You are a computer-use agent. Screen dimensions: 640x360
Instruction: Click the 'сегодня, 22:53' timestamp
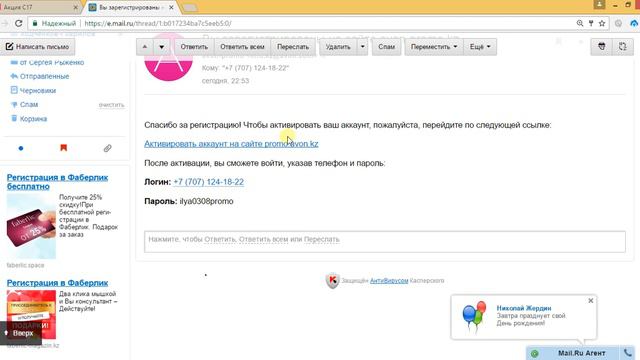225,81
